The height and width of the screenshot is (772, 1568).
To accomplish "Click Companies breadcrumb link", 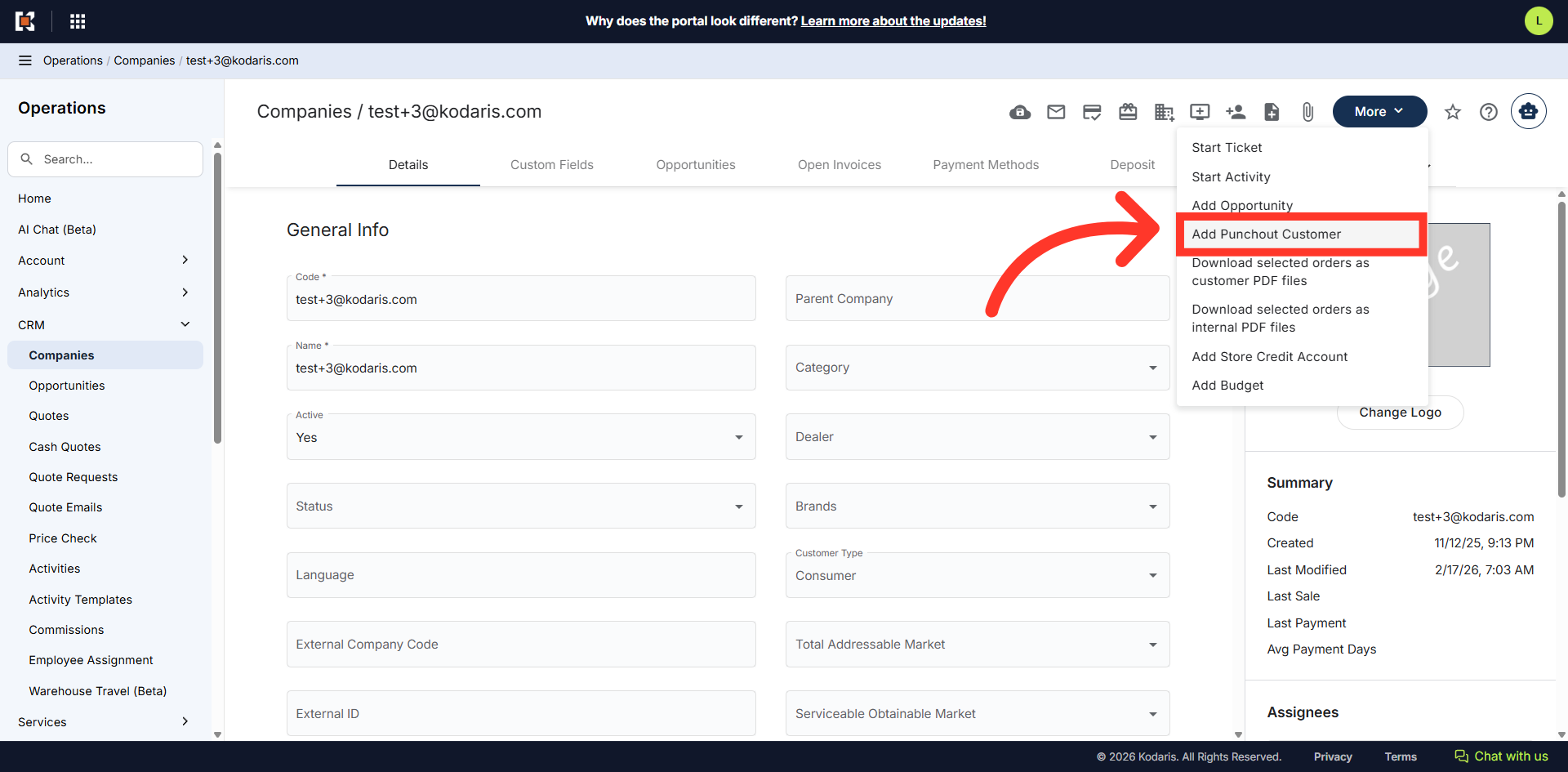I will (145, 60).
